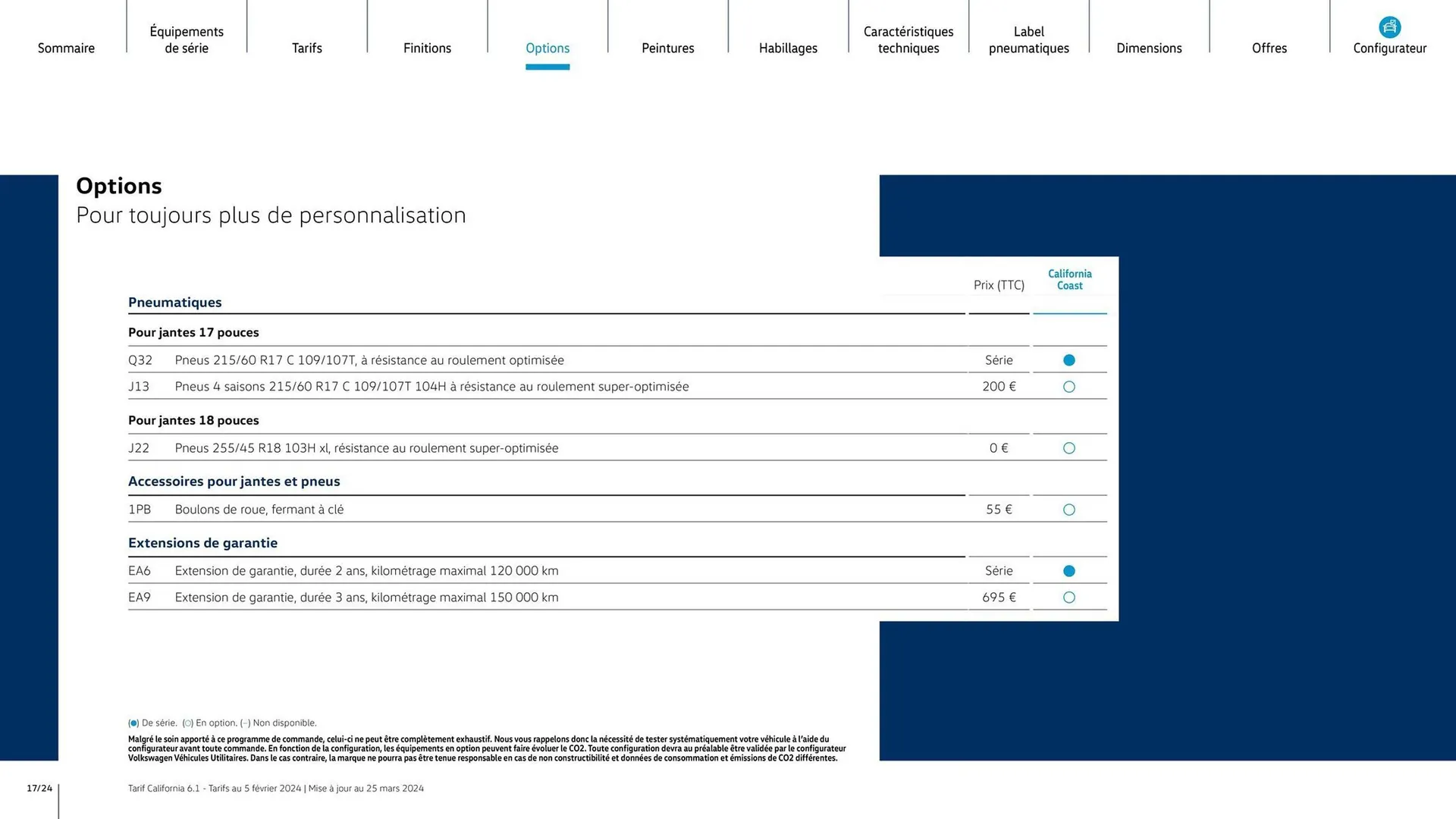Toggle the 'Non disponible' legend symbol
The height and width of the screenshot is (819, 1456).
coord(244,723)
